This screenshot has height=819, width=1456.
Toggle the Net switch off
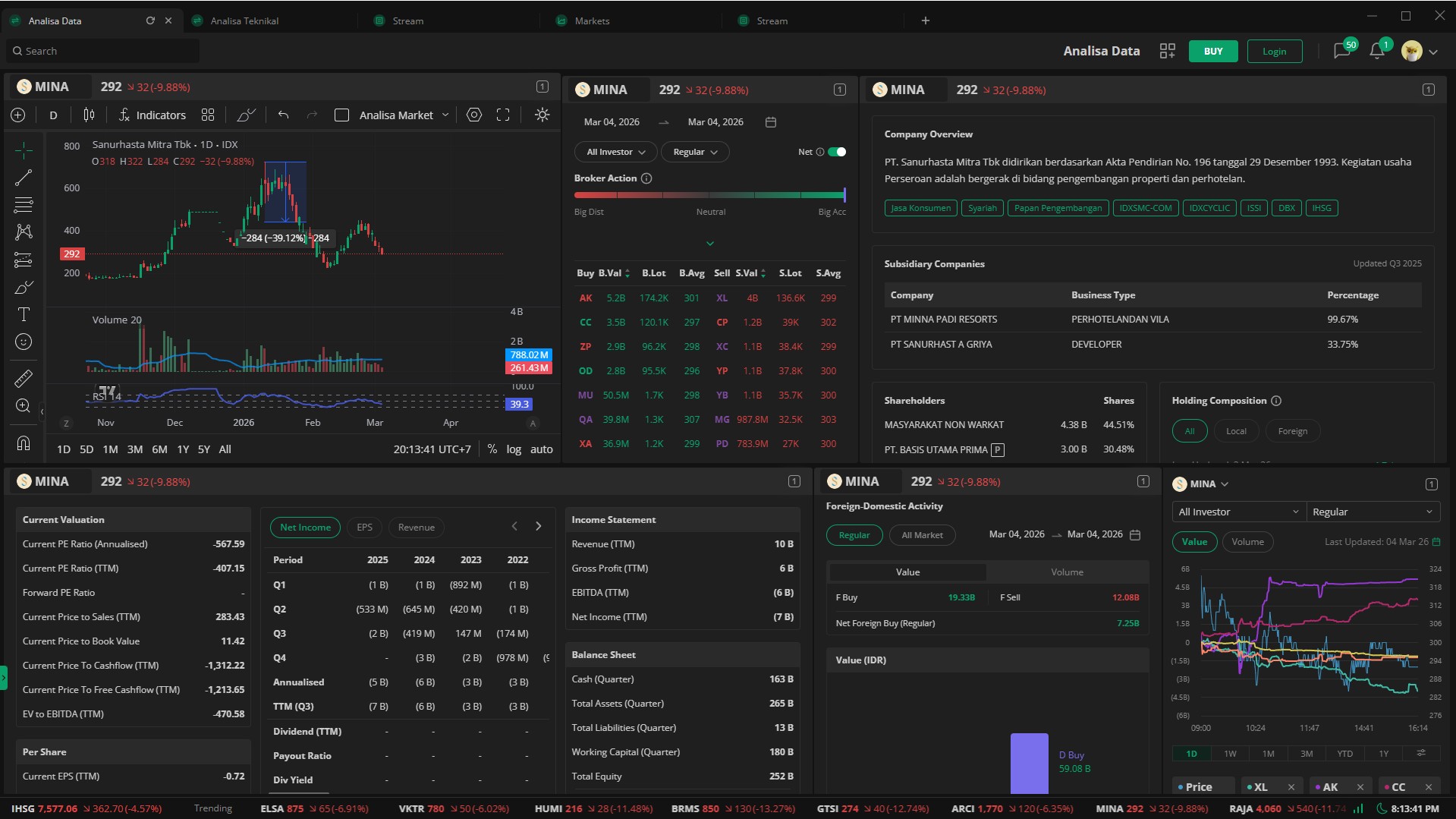837,152
